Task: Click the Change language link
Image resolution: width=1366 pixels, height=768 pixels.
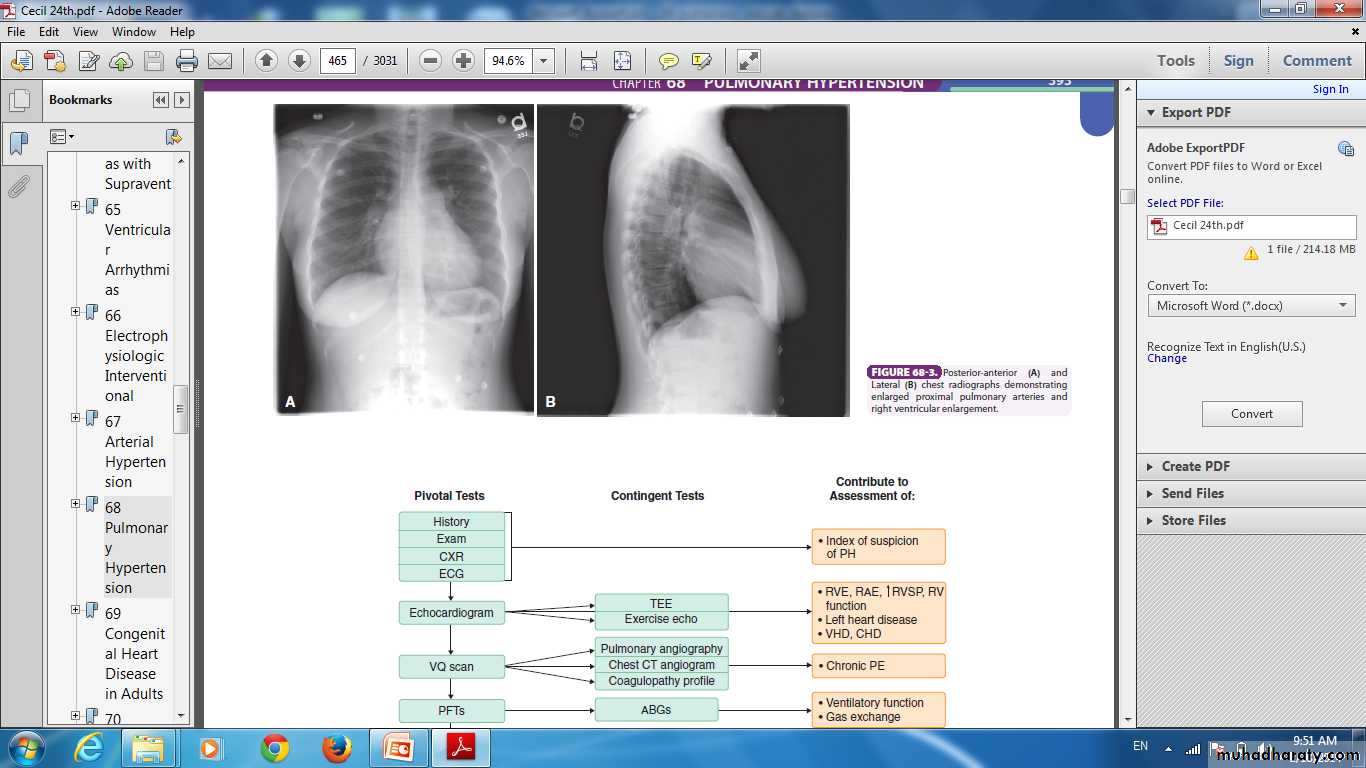Action: (x=1166, y=359)
